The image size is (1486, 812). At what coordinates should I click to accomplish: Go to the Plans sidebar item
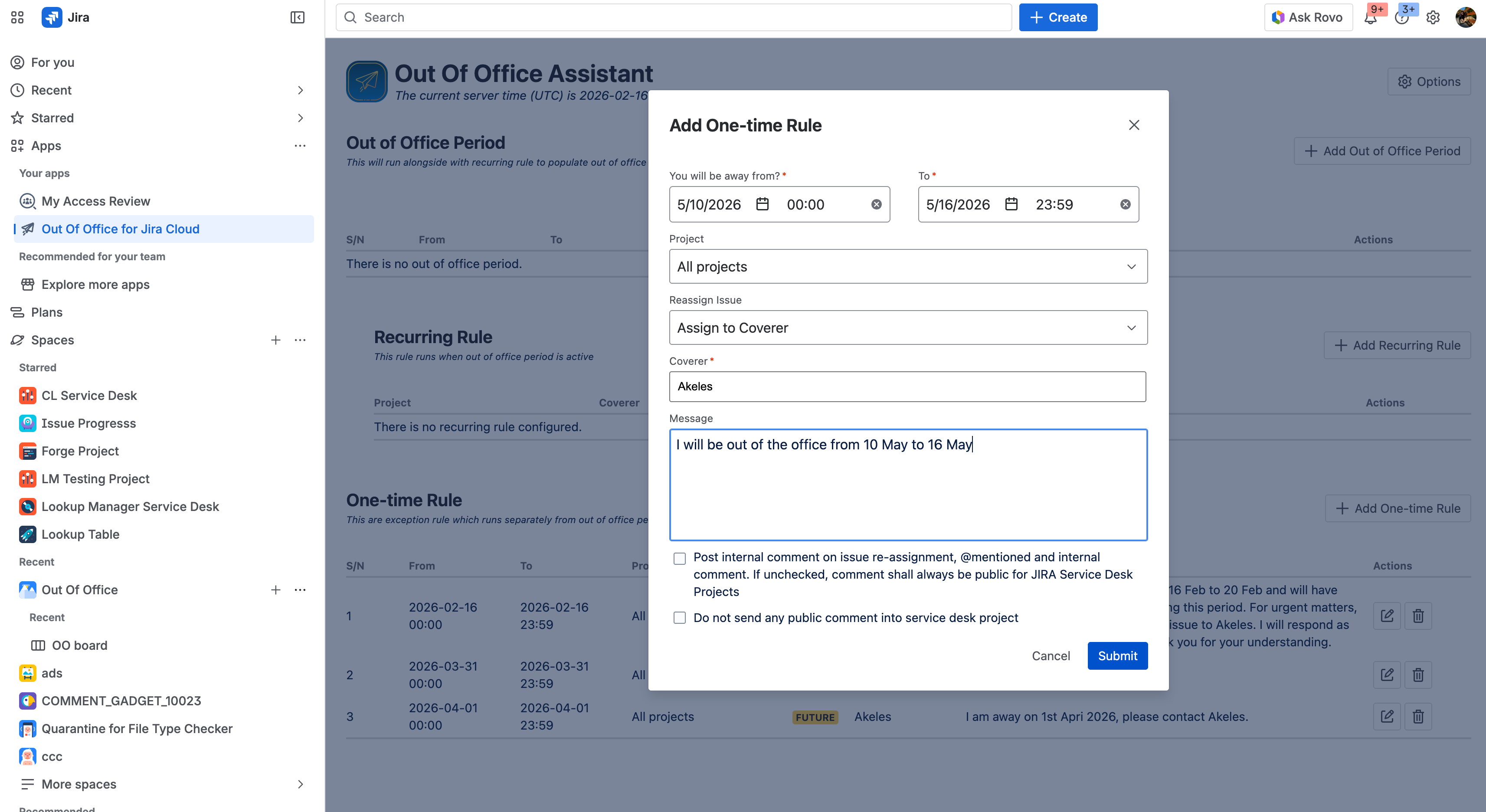point(47,312)
